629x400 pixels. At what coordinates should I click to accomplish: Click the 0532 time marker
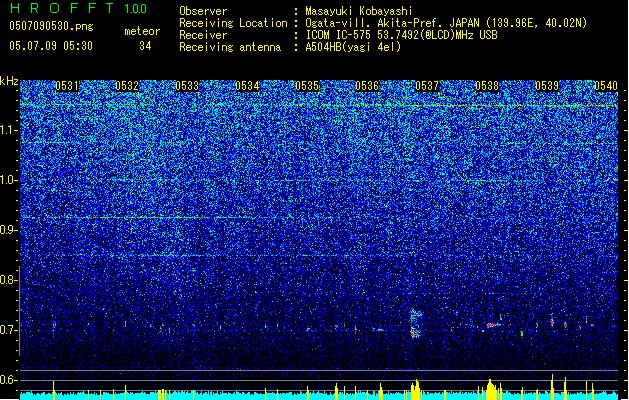pyautogui.click(x=127, y=86)
